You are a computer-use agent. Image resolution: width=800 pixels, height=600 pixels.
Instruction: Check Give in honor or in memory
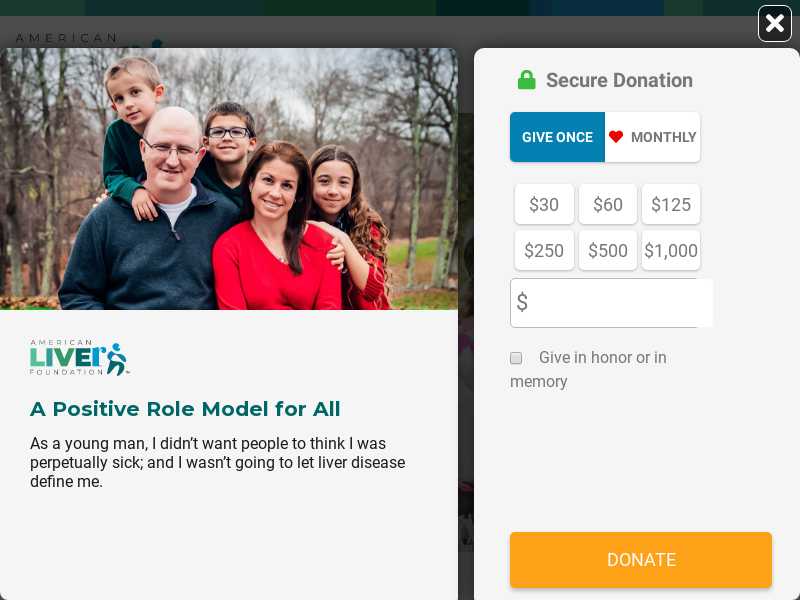coord(516,358)
